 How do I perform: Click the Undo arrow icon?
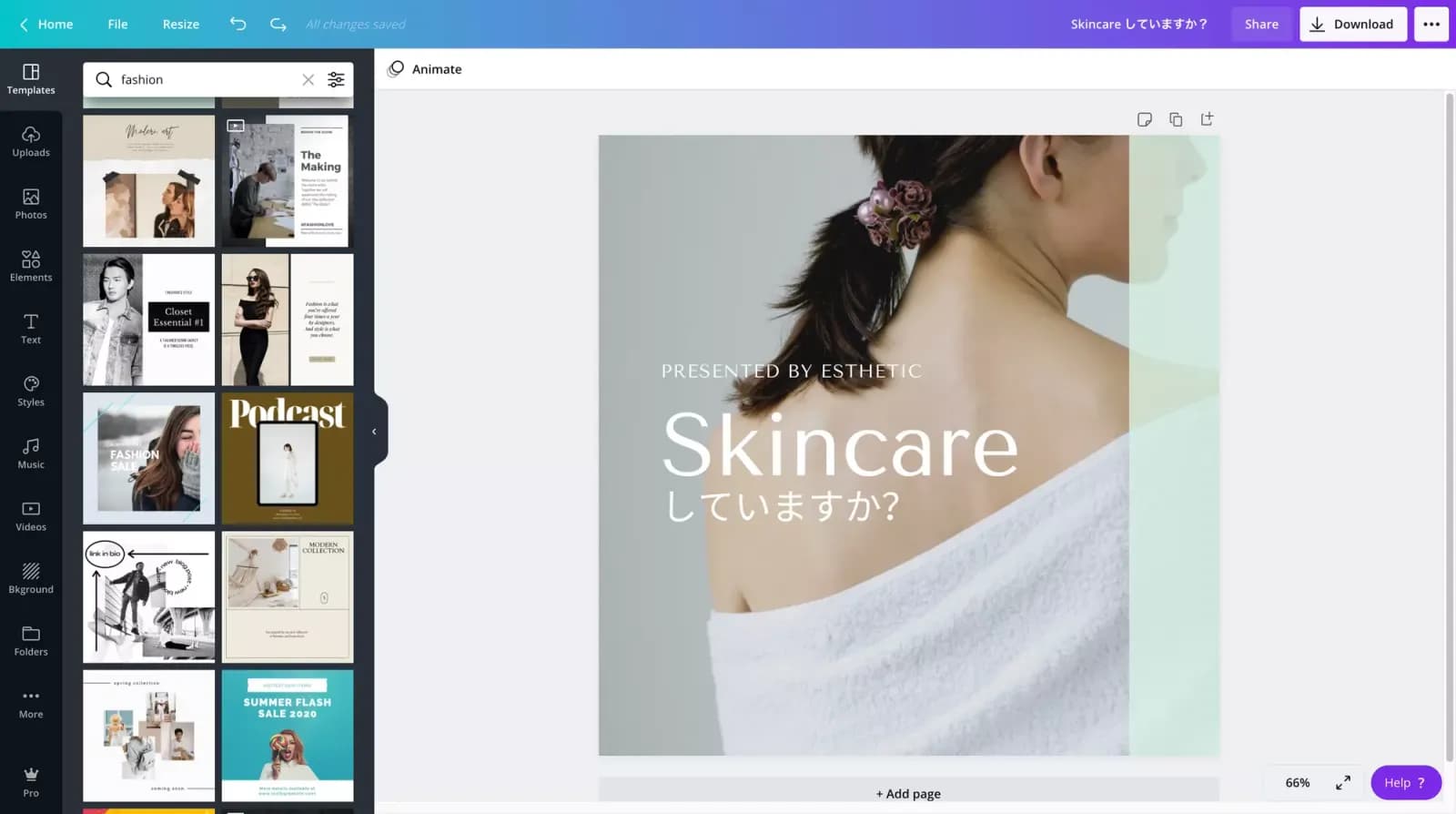point(238,25)
